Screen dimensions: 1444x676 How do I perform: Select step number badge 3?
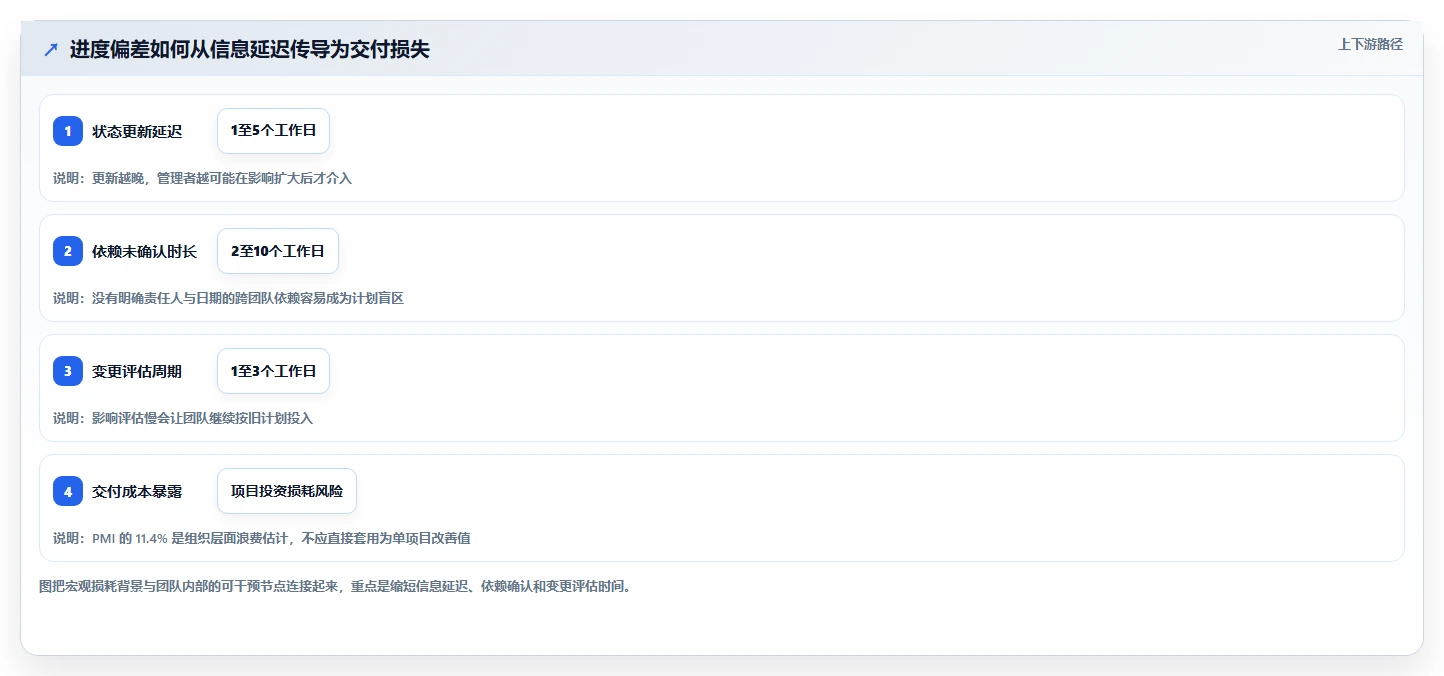[x=68, y=371]
